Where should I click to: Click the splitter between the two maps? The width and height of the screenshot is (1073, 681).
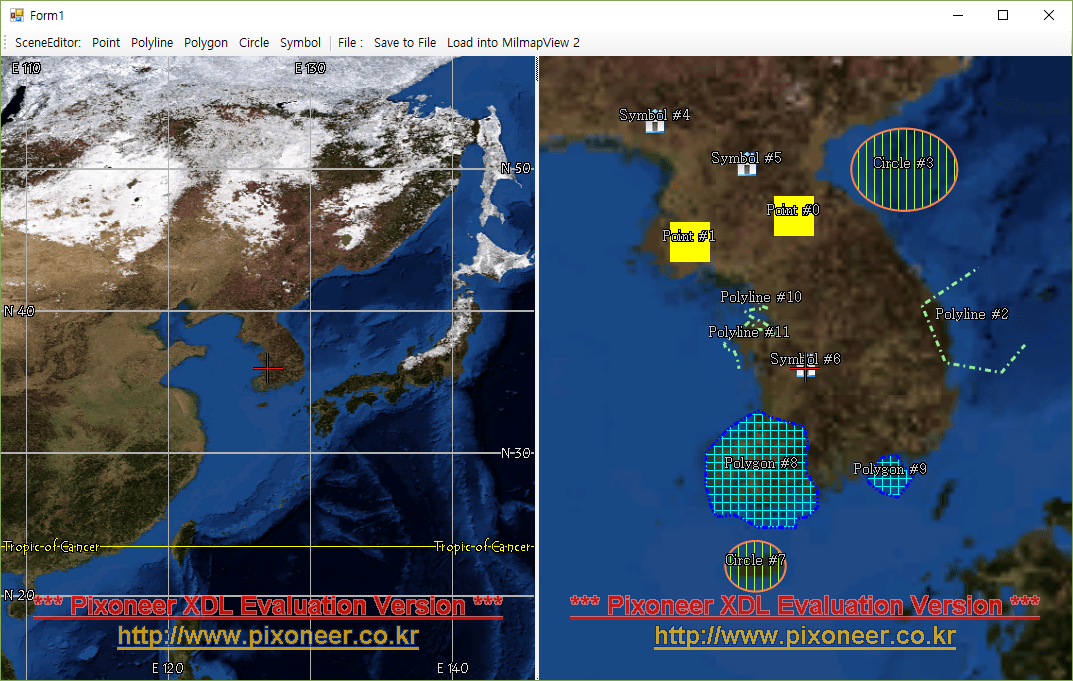(537, 368)
